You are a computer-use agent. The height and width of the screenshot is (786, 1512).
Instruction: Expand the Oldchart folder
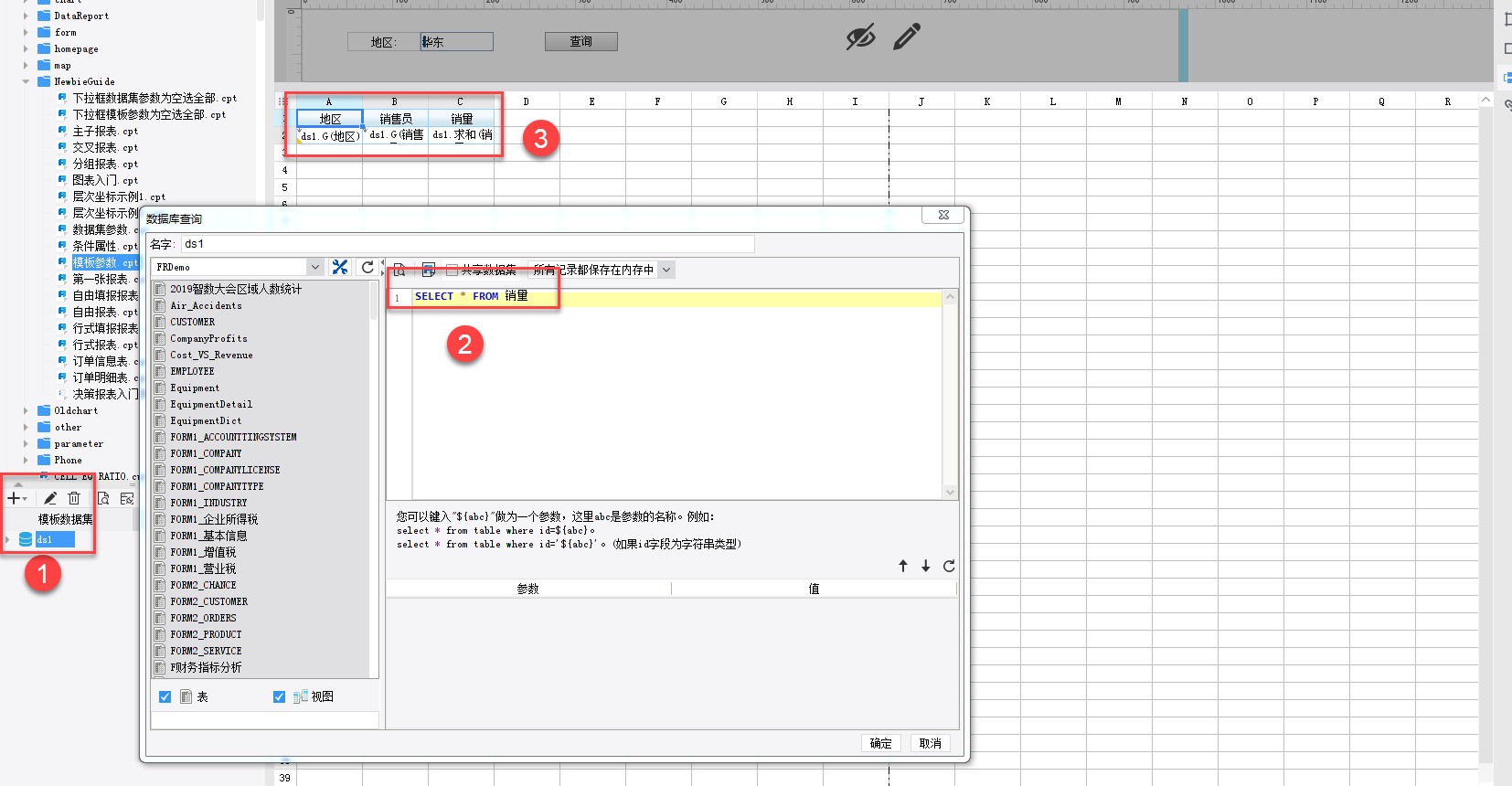click(26, 410)
